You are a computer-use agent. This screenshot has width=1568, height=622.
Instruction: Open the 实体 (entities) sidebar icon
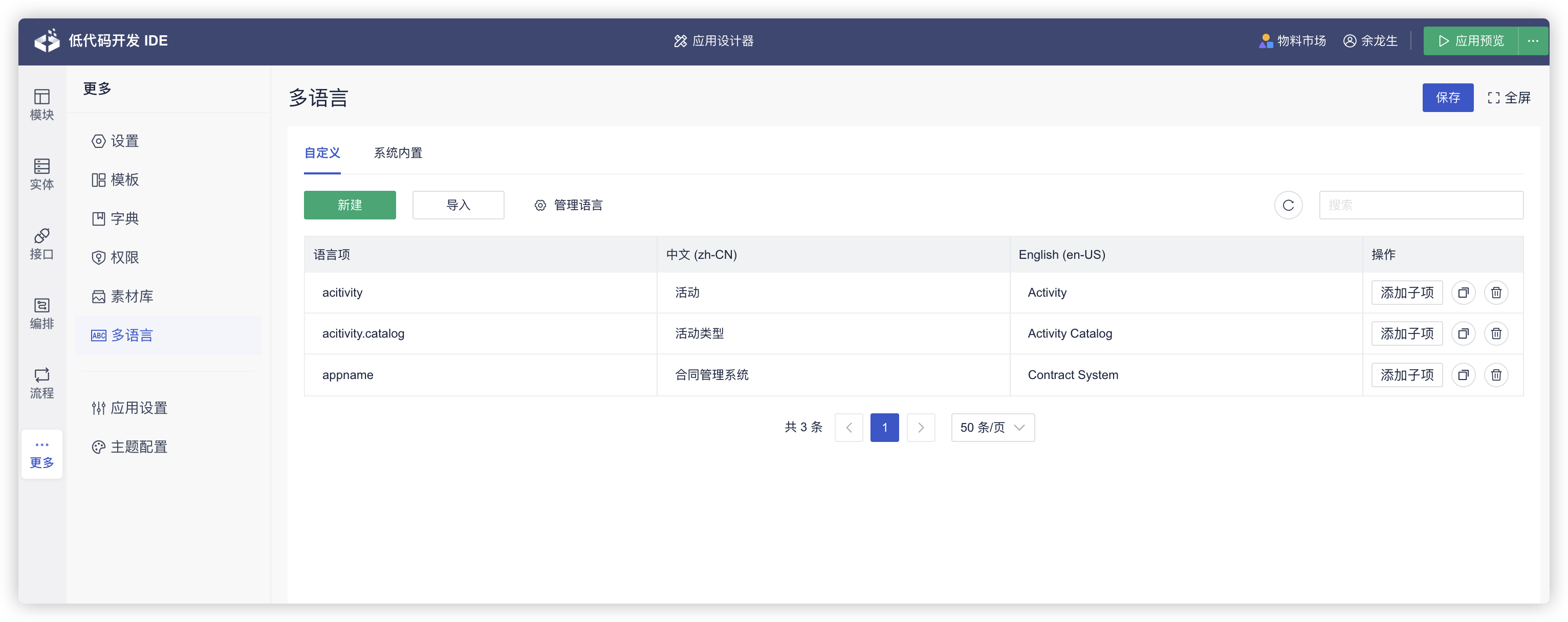[41, 174]
